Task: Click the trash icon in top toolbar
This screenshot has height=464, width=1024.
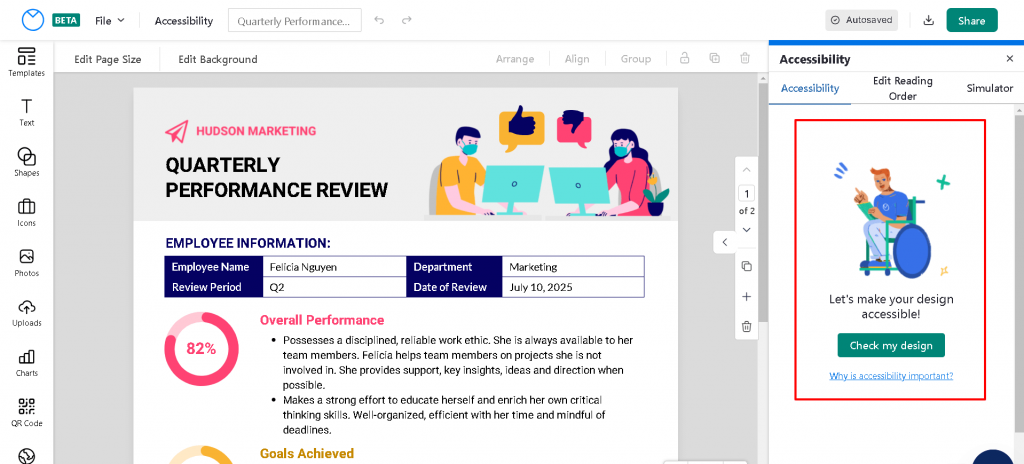Action: point(744,58)
